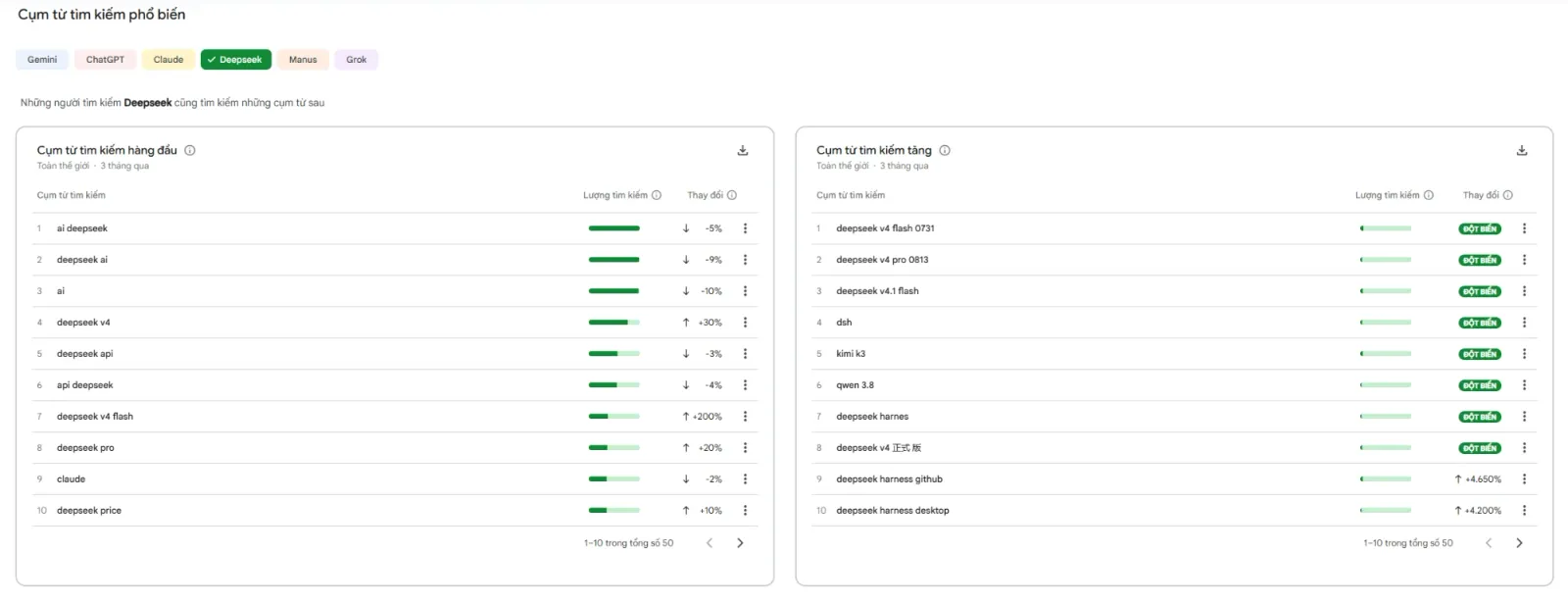1568x603 pixels.
Task: Toggle the selected Deepseek chip
Action: click(x=236, y=60)
